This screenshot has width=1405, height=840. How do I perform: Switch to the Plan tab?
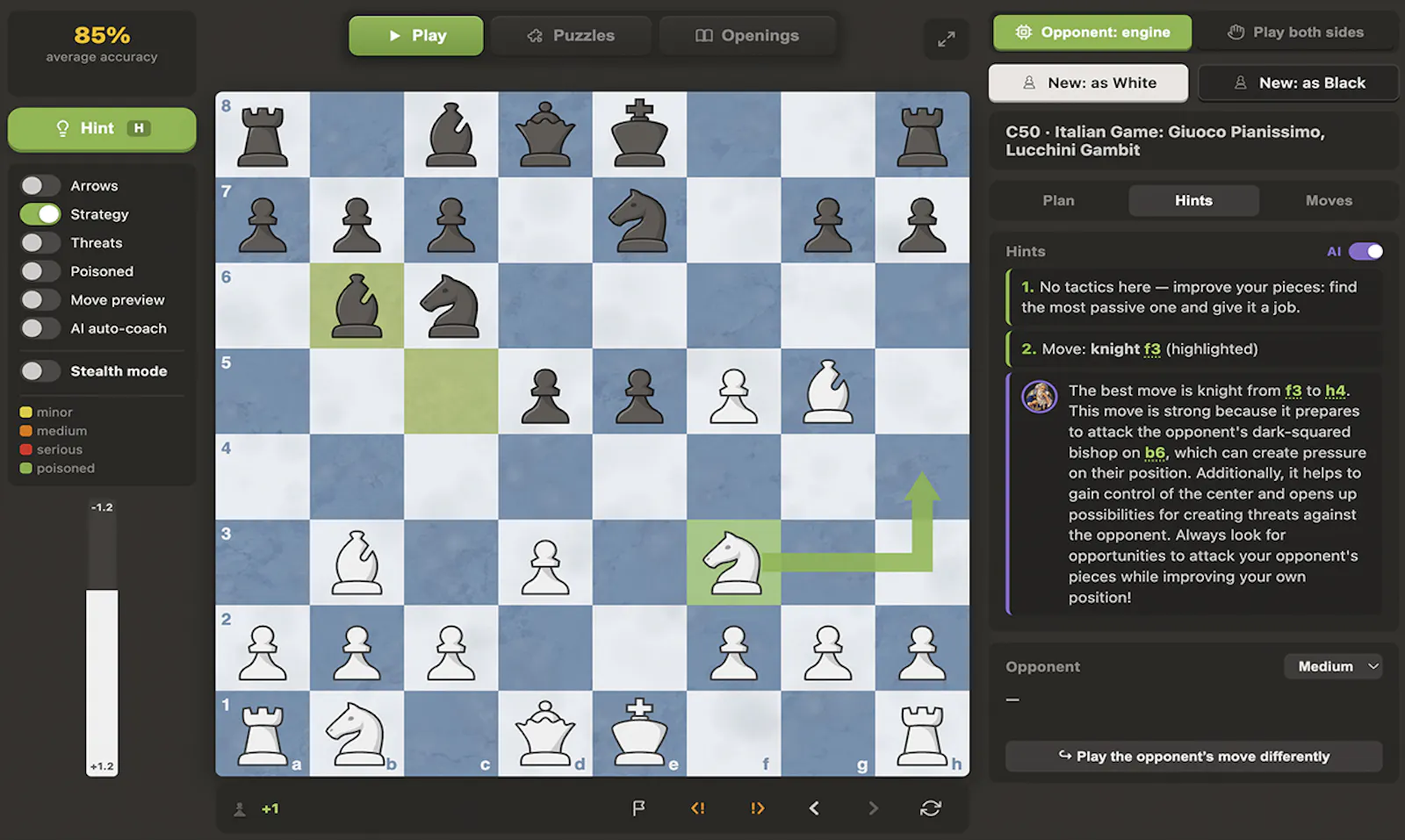(1058, 200)
